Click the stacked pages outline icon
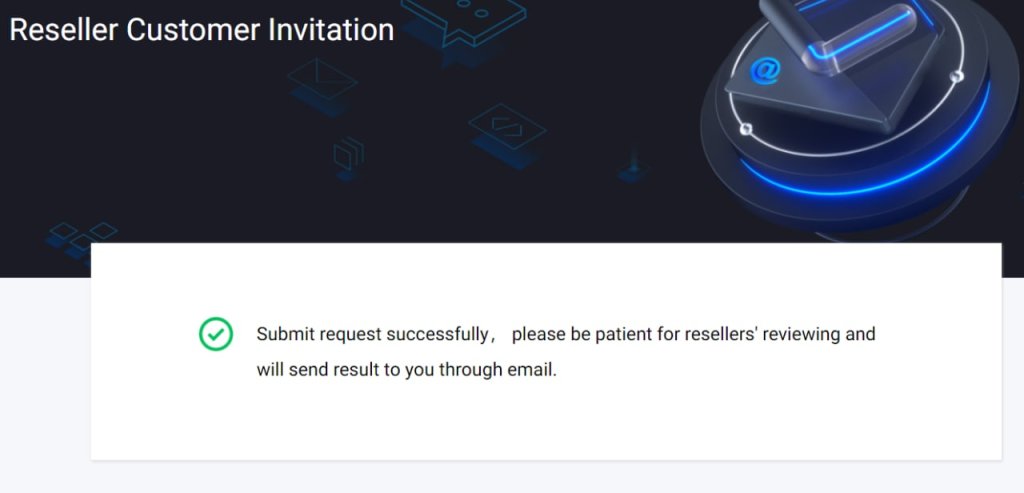This screenshot has height=493, width=1024. coord(349,155)
